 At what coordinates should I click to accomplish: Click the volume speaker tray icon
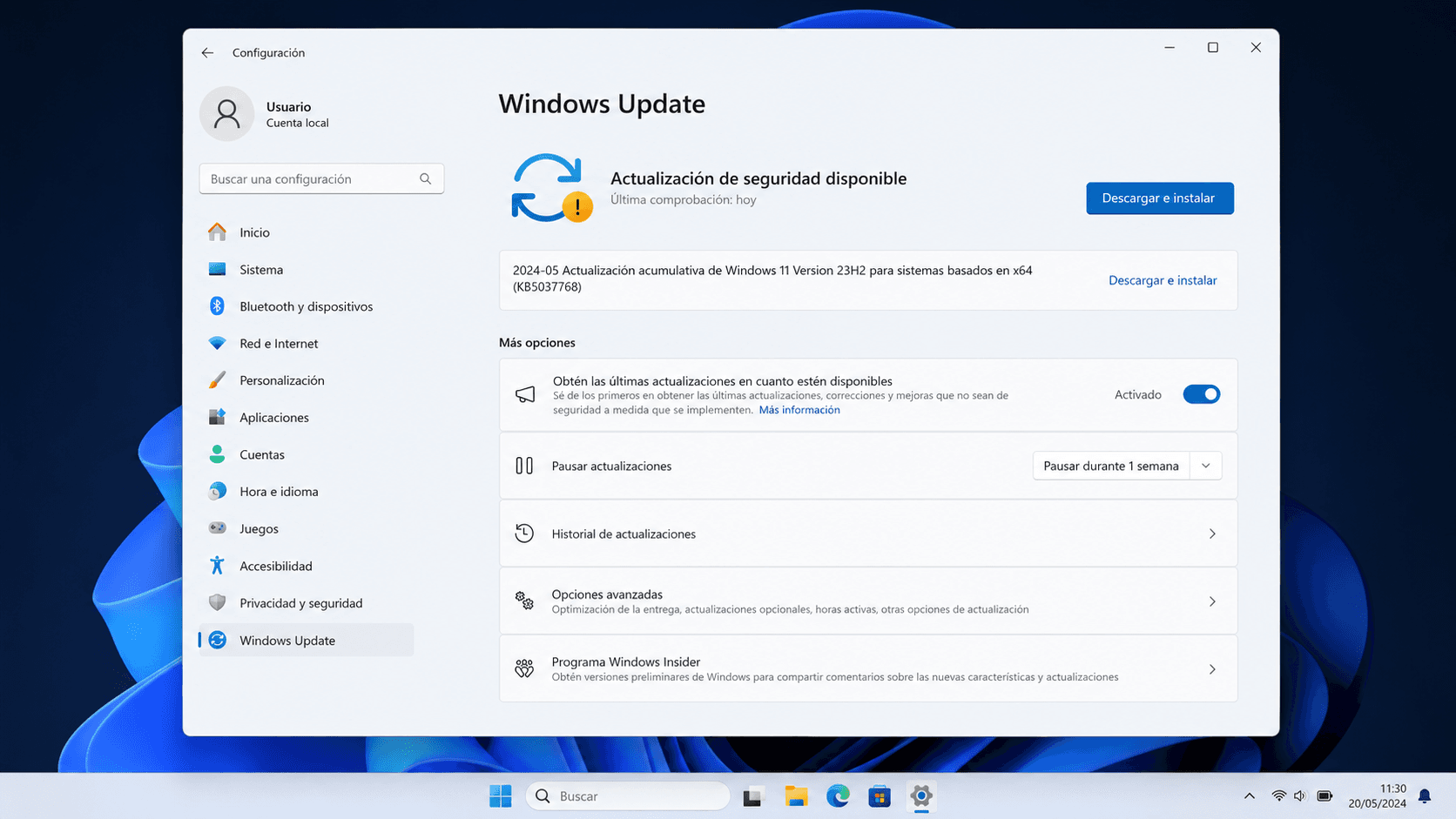tap(1300, 796)
